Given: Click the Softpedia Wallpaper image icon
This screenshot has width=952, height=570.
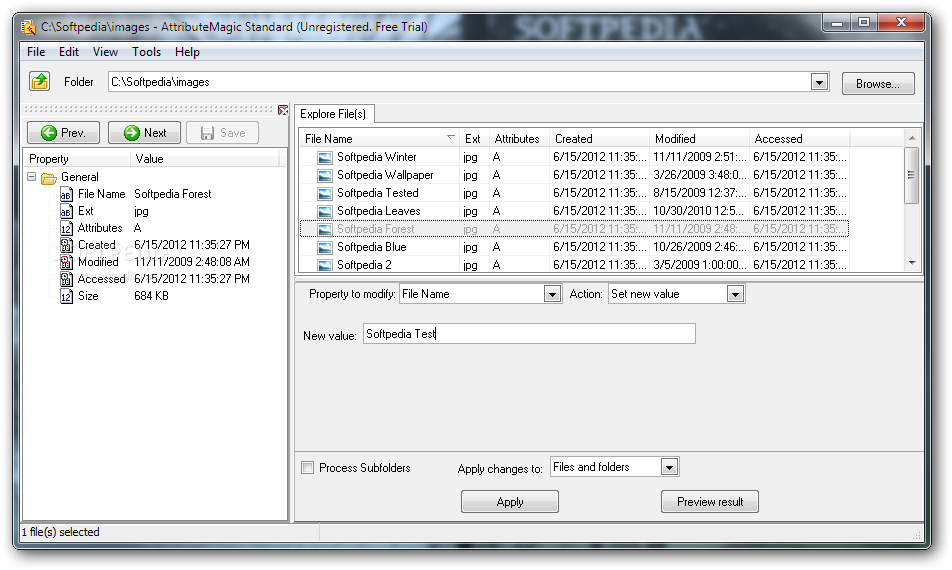Looking at the screenshot, I should click(325, 175).
